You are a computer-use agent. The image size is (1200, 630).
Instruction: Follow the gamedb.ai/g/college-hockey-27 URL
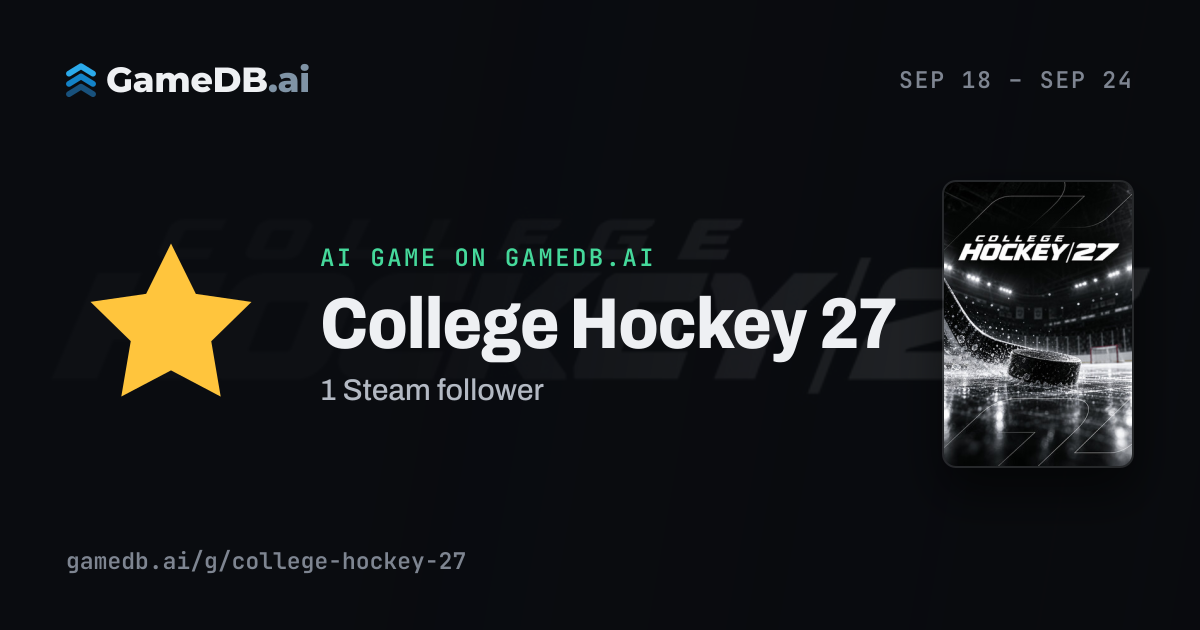[x=266, y=561]
